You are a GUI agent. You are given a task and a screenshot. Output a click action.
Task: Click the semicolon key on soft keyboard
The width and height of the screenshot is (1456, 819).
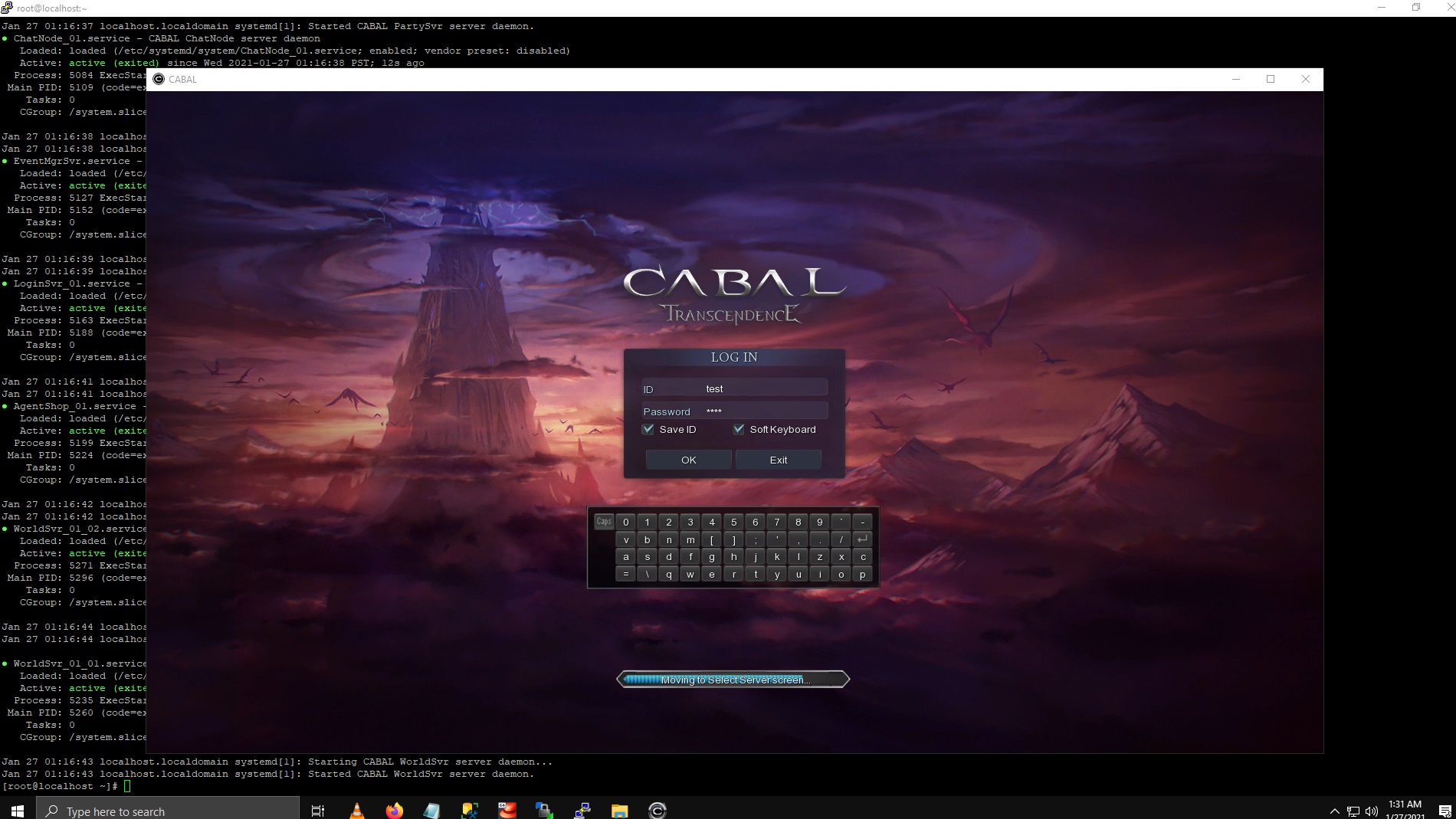tap(755, 539)
